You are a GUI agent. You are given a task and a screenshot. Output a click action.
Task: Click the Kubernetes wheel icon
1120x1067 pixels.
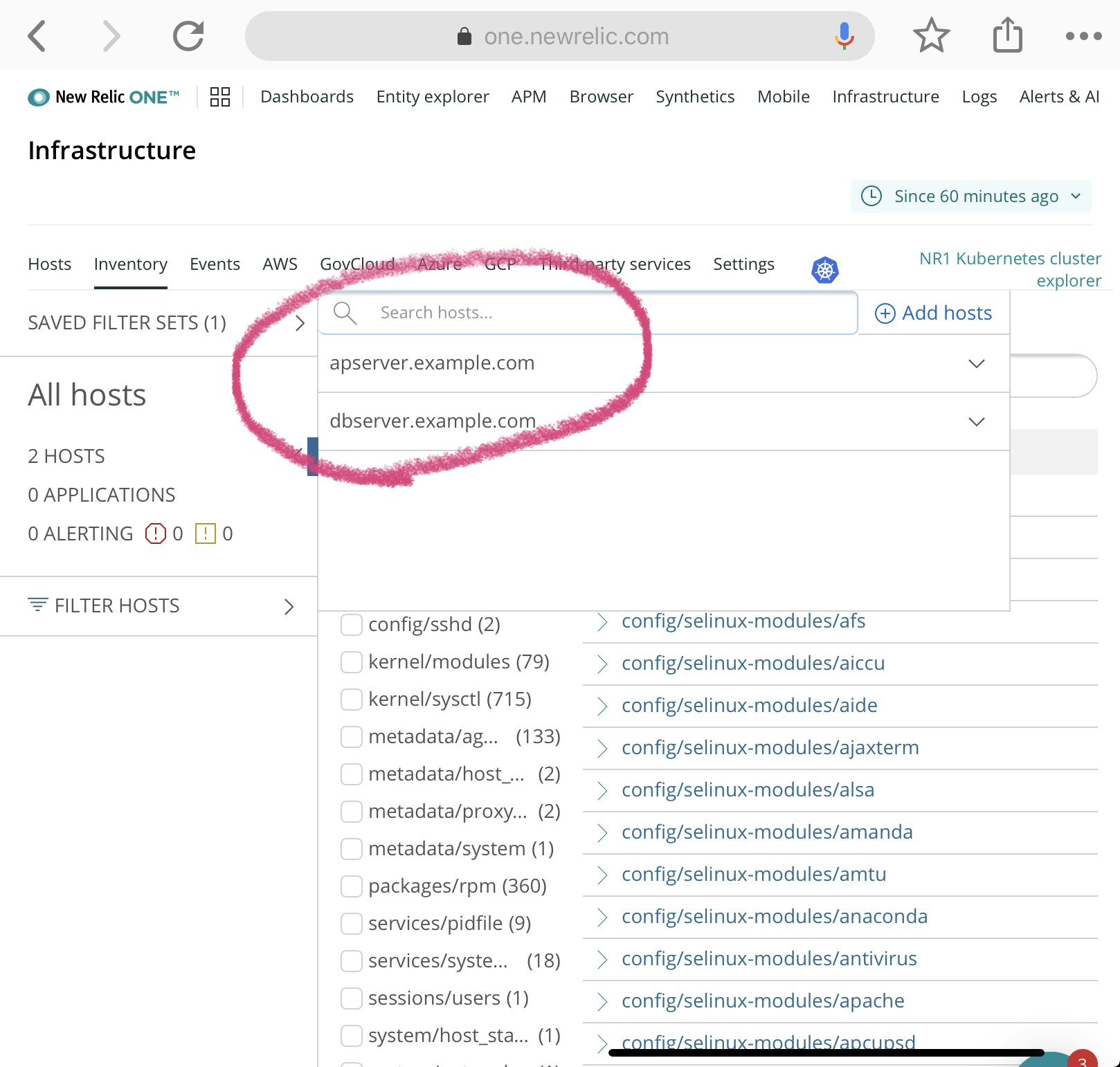(824, 270)
